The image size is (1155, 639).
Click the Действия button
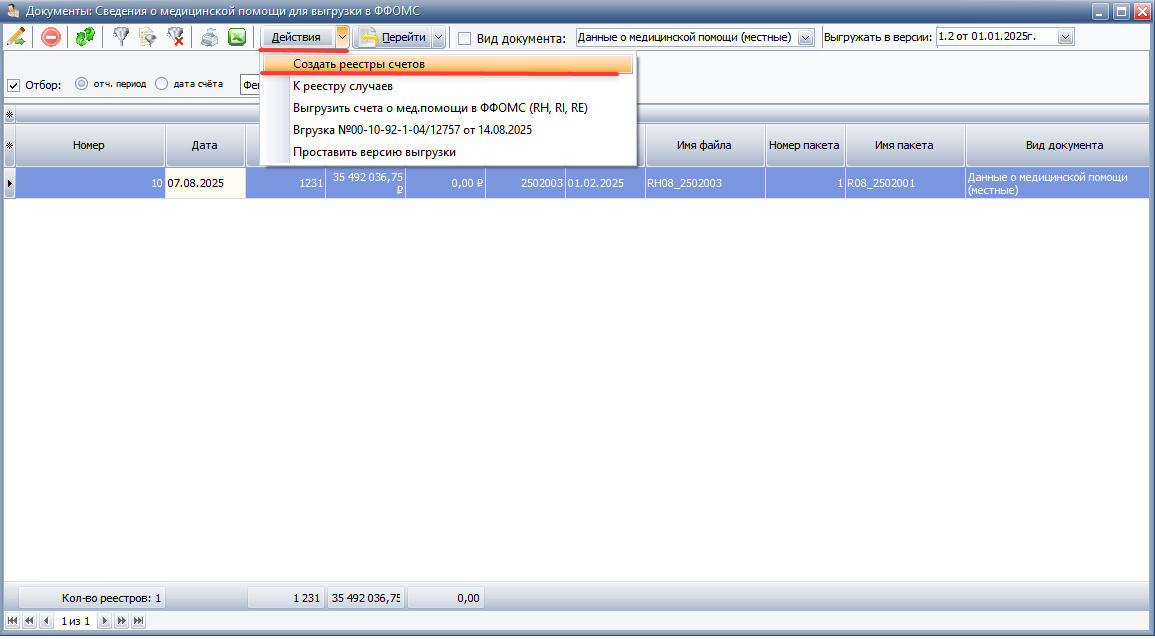[x=296, y=38]
